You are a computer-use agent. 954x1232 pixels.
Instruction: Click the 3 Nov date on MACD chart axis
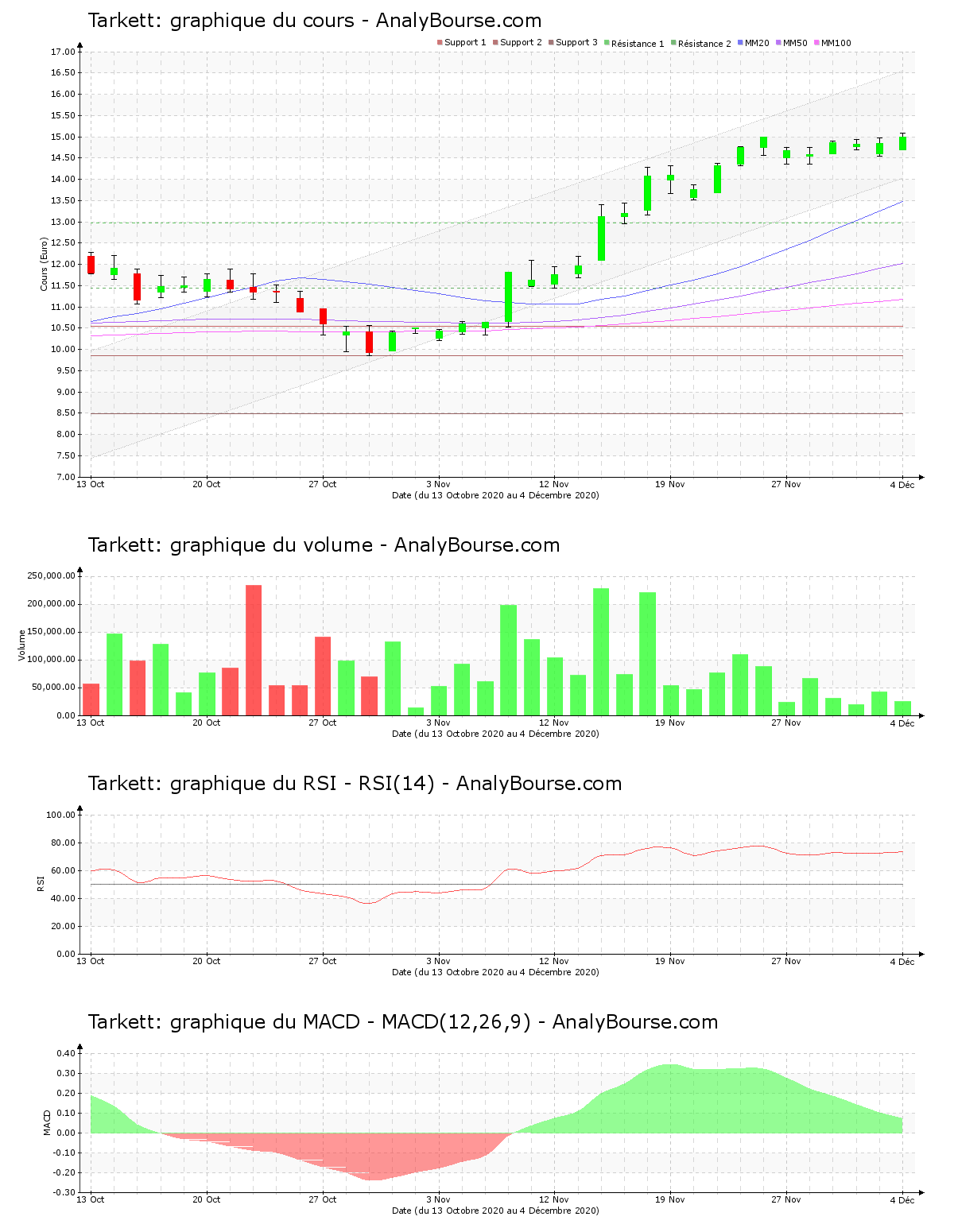tap(438, 1199)
